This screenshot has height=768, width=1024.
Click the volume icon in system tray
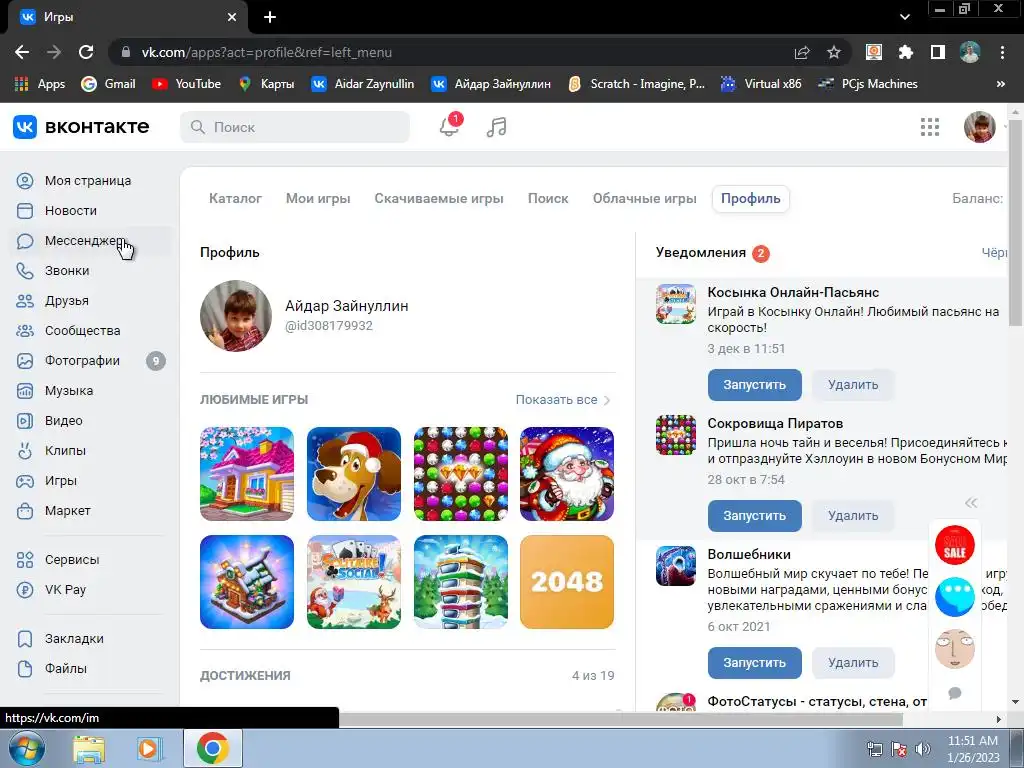click(923, 749)
